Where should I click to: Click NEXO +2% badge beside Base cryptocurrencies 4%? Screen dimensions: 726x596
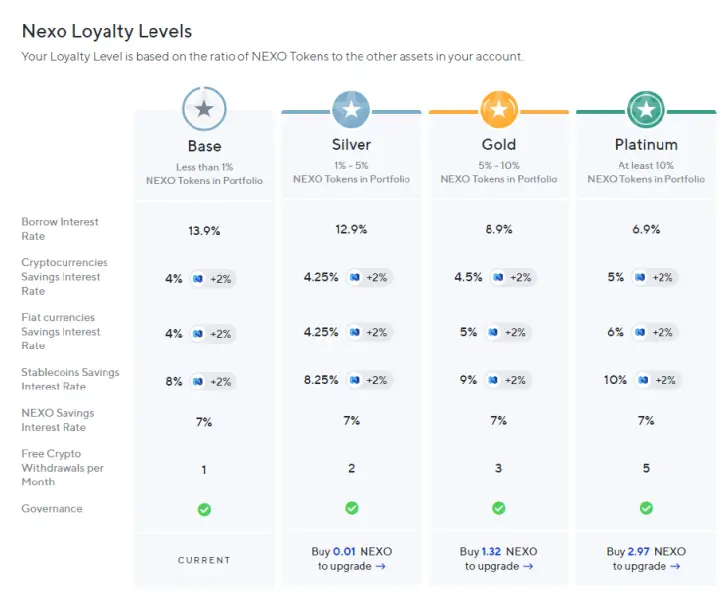[x=213, y=279]
